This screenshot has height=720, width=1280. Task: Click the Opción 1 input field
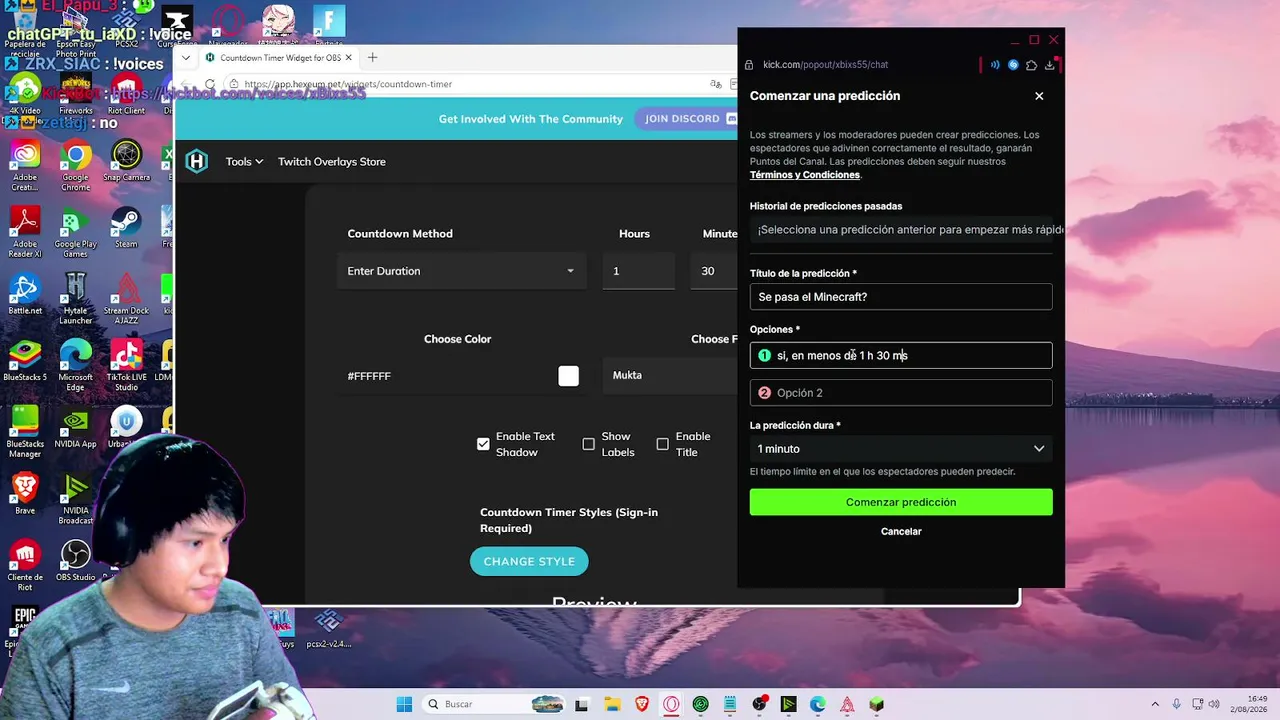coord(901,356)
